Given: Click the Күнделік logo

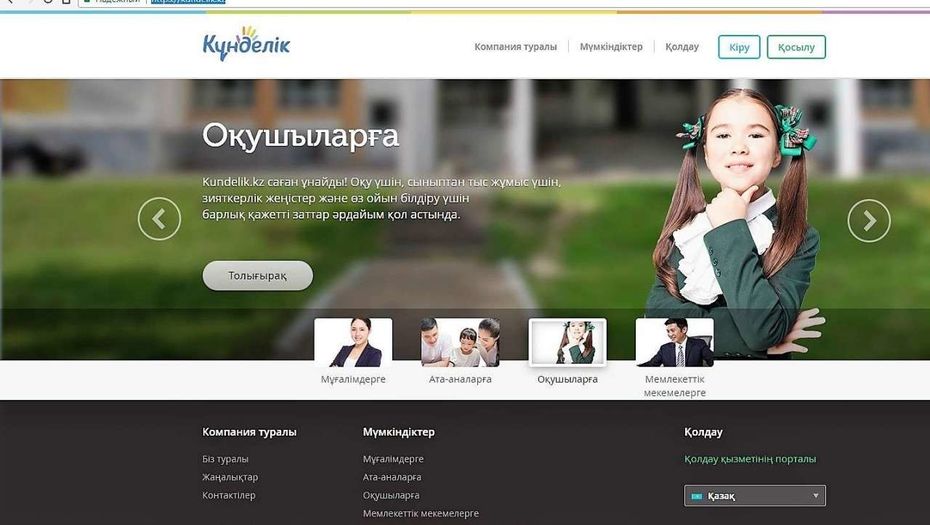Looking at the screenshot, I should pyautogui.click(x=245, y=45).
